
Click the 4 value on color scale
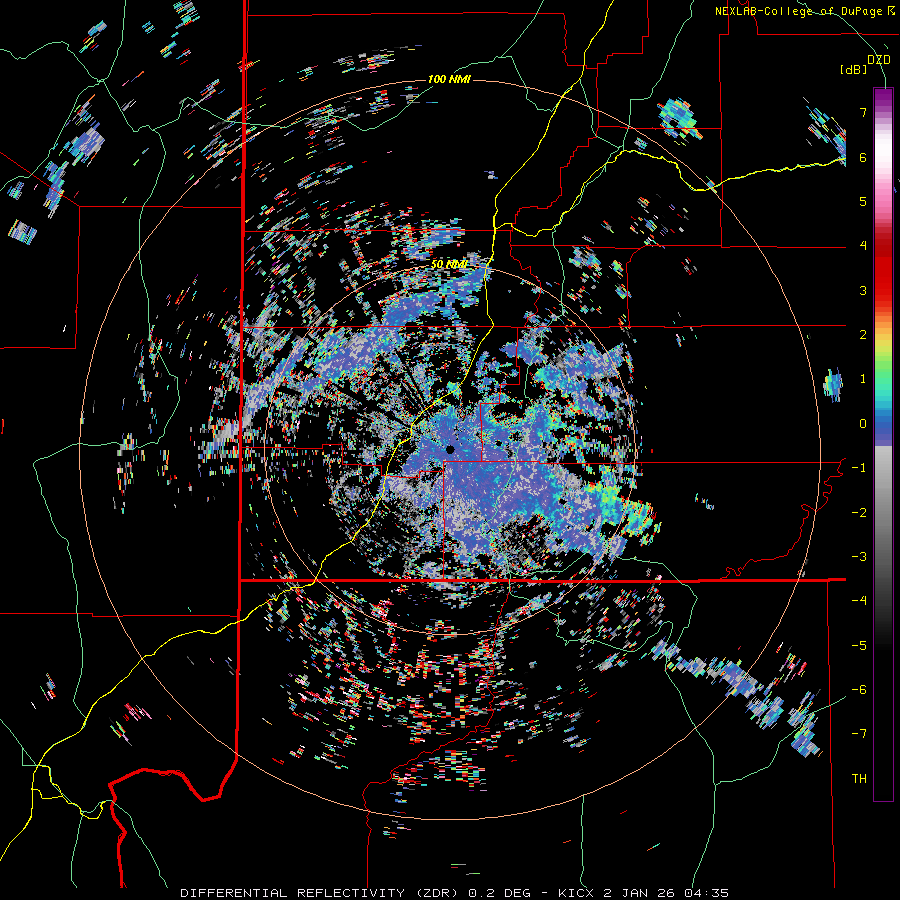click(x=863, y=246)
